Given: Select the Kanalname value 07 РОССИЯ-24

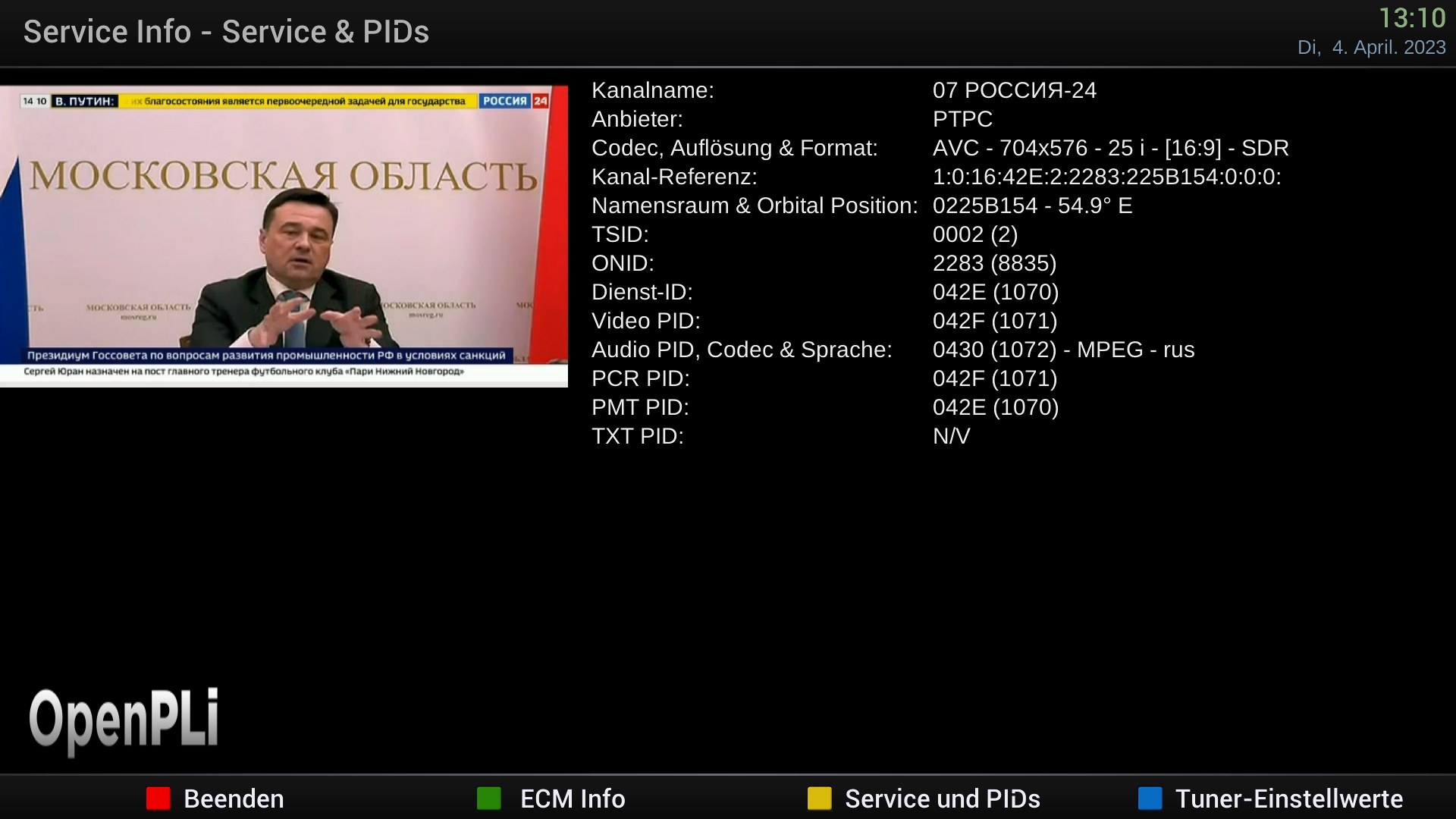Looking at the screenshot, I should [x=1014, y=90].
